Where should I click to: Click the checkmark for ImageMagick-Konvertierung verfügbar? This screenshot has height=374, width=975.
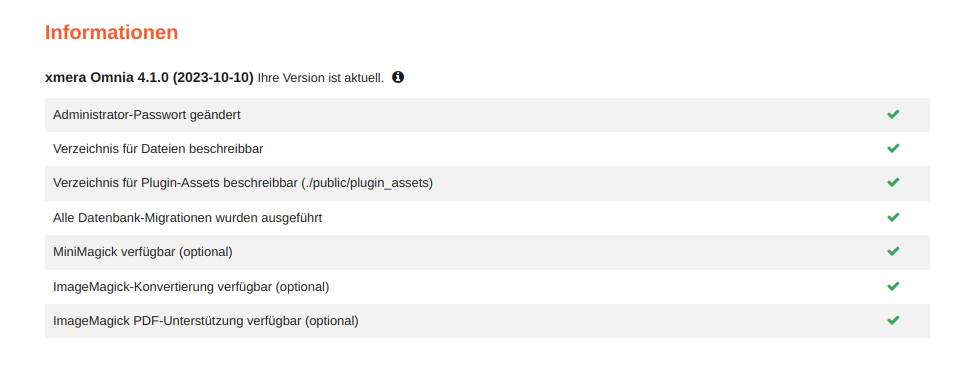click(x=893, y=286)
